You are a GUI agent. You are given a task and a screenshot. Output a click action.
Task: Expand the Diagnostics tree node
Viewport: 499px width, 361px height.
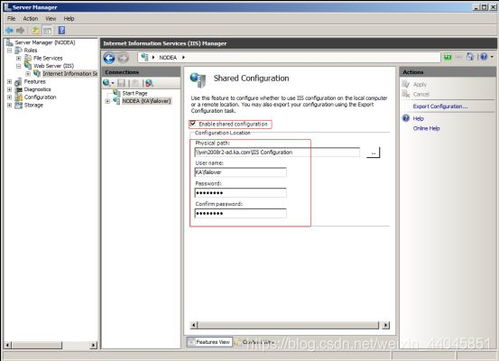[x=10, y=89]
